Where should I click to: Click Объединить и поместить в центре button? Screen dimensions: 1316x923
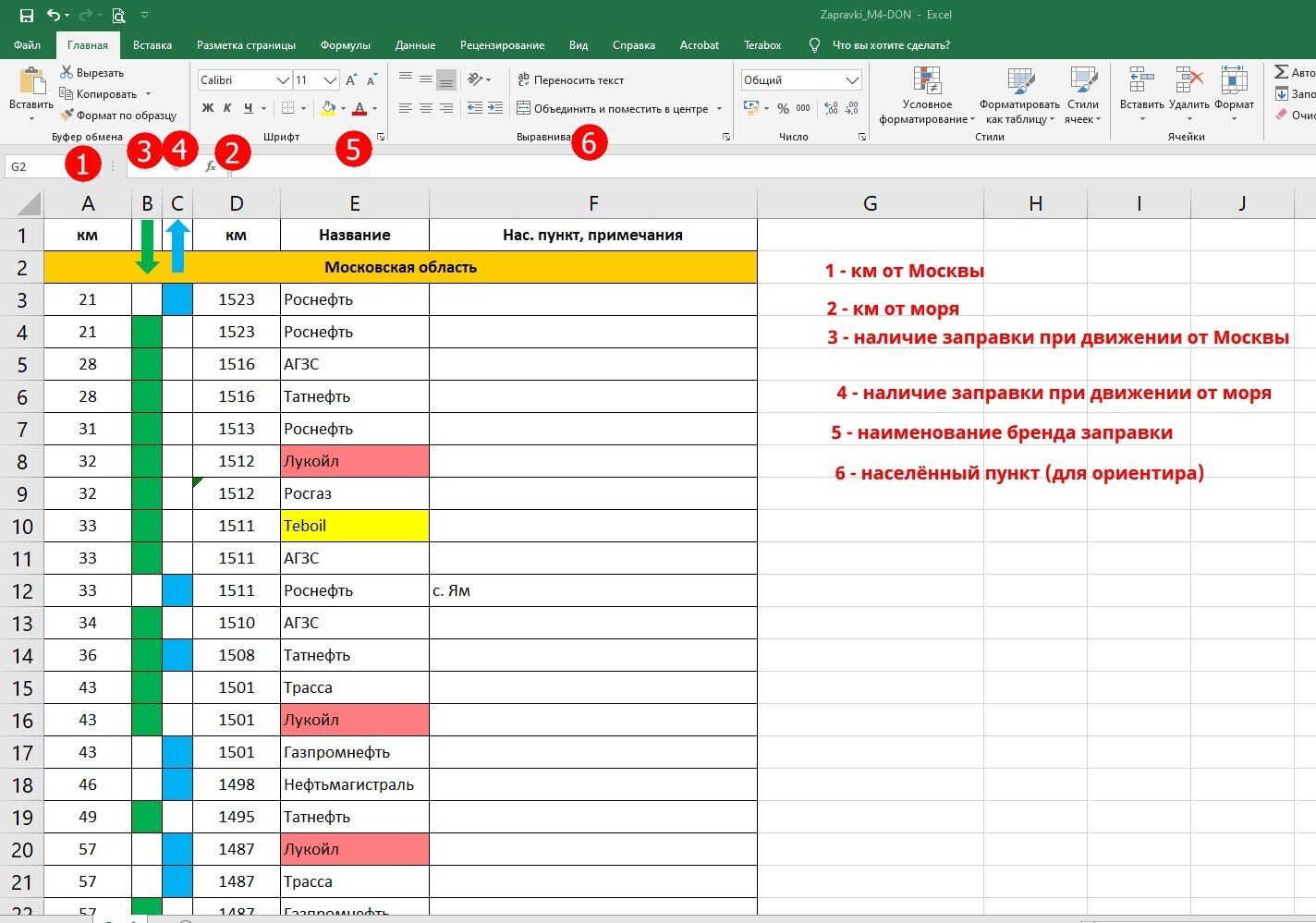tap(612, 109)
